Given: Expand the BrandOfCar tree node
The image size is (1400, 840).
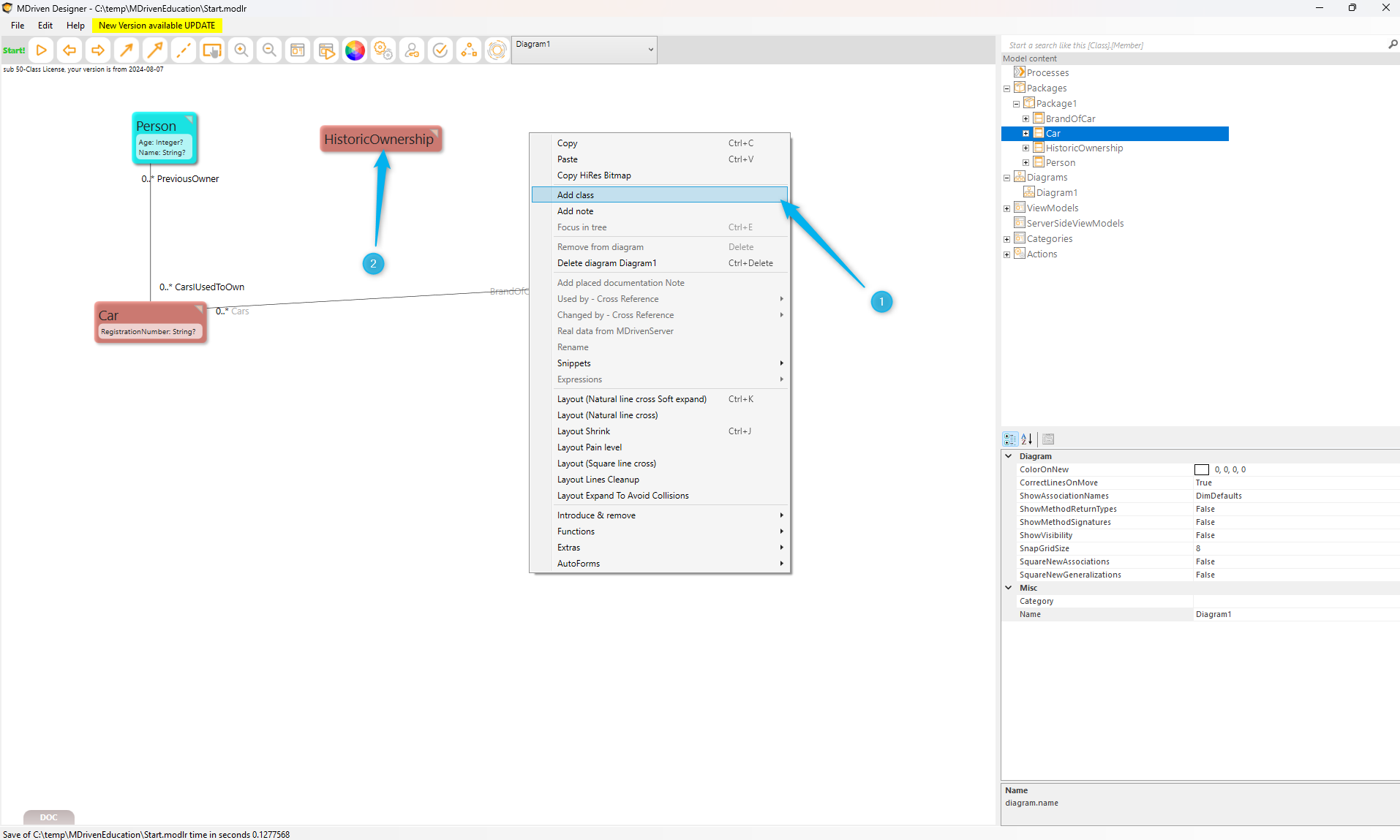Looking at the screenshot, I should 1025,119.
